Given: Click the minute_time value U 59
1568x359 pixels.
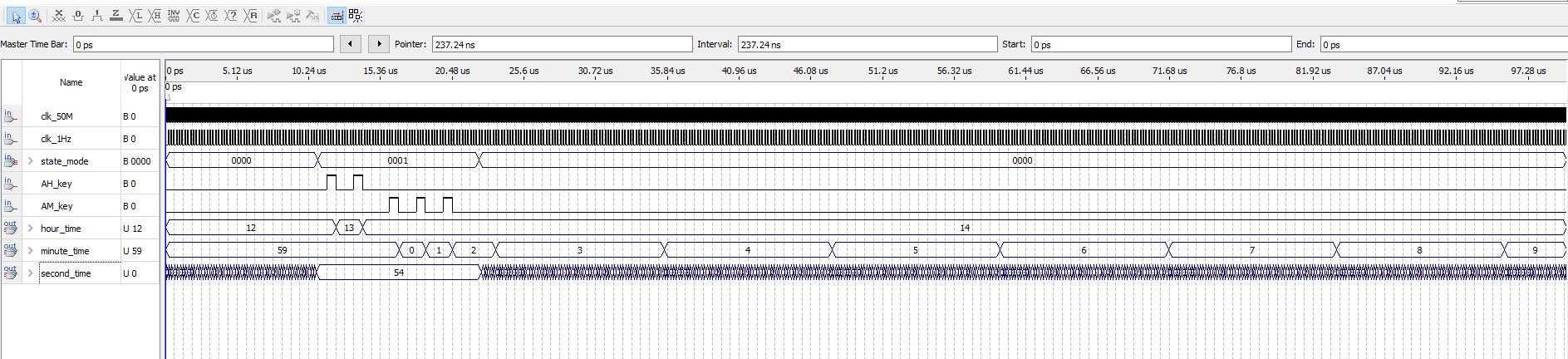Looking at the screenshot, I should (x=133, y=251).
